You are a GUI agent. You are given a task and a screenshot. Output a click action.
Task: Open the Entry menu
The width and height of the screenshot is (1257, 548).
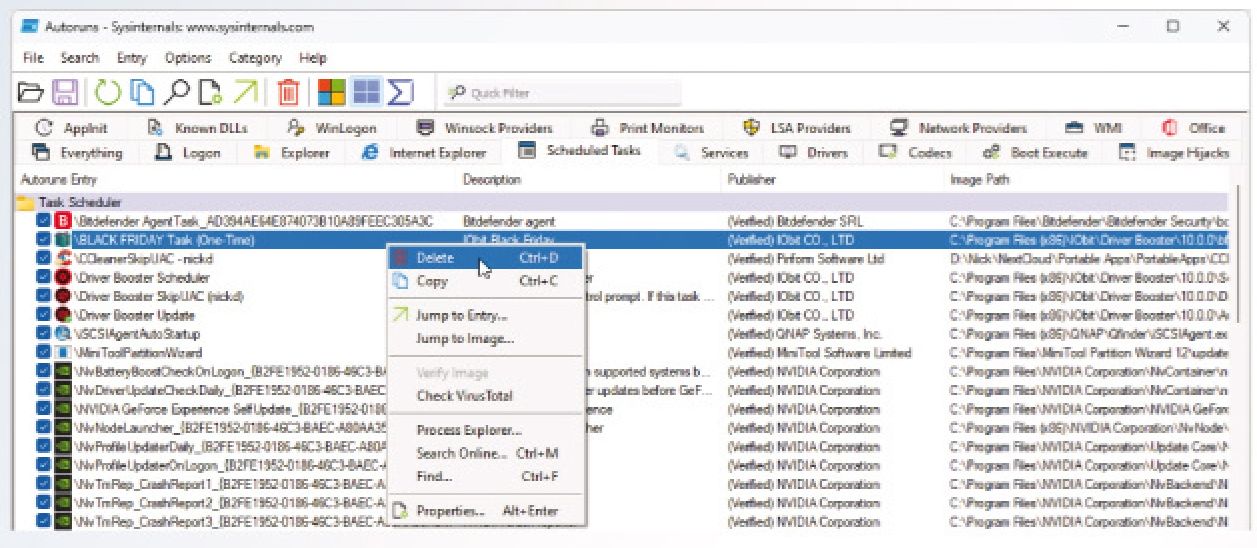point(131,58)
